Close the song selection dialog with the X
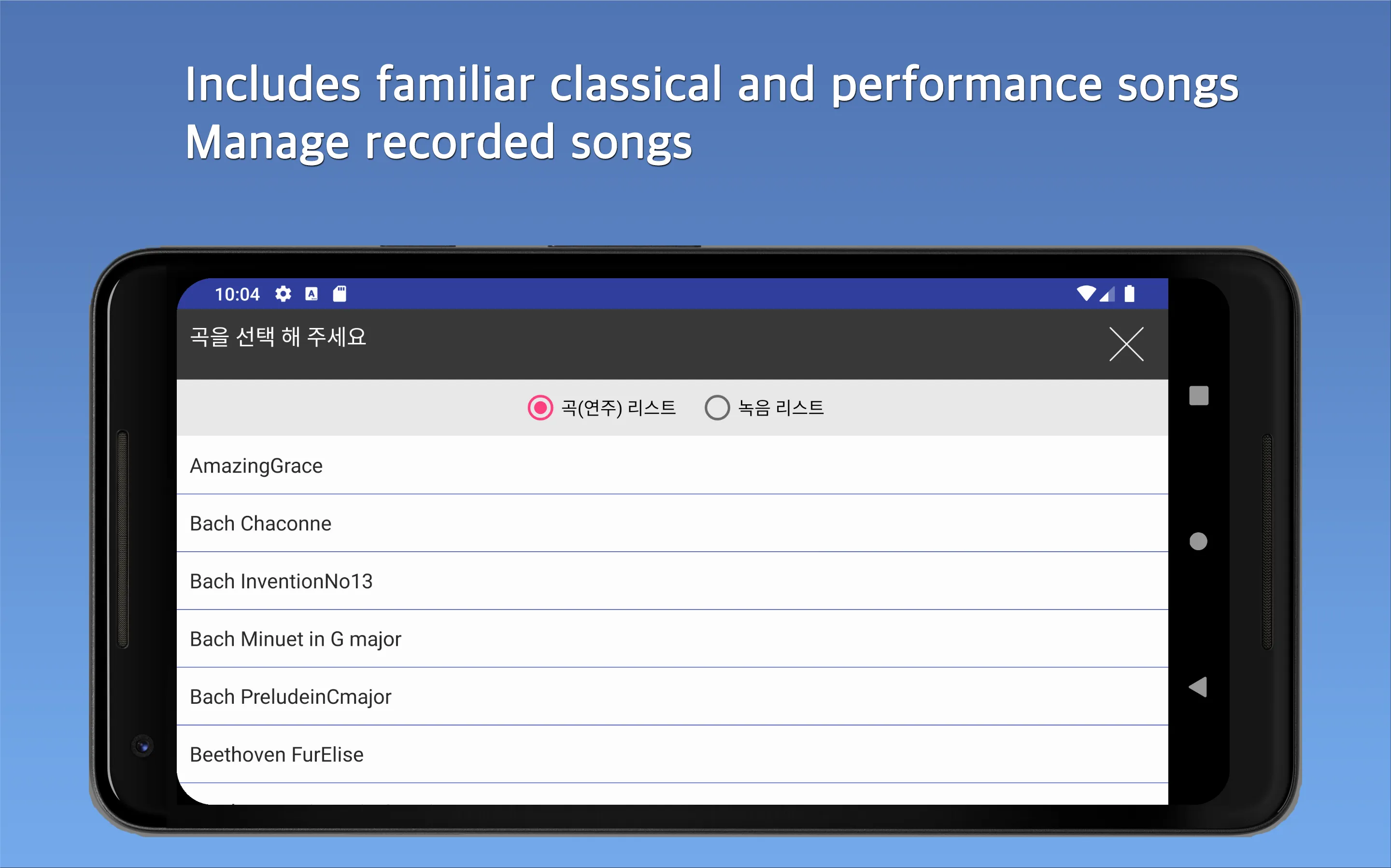Image resolution: width=1391 pixels, height=868 pixels. tap(1126, 344)
